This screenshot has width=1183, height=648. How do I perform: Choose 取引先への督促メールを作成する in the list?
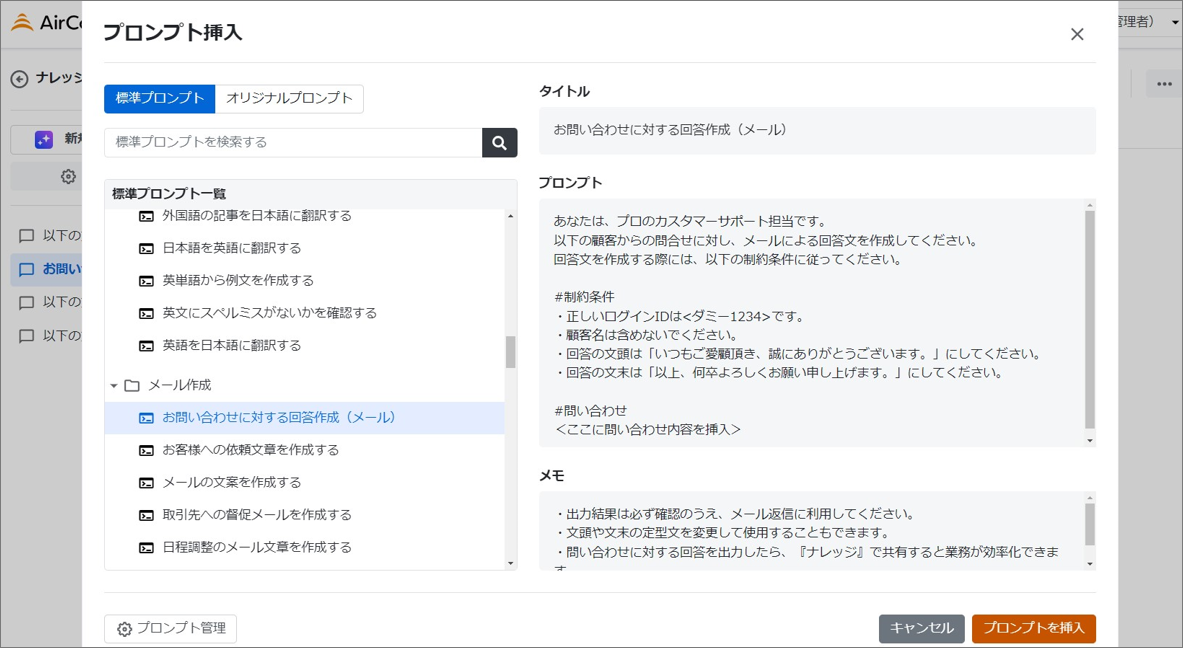click(x=257, y=515)
